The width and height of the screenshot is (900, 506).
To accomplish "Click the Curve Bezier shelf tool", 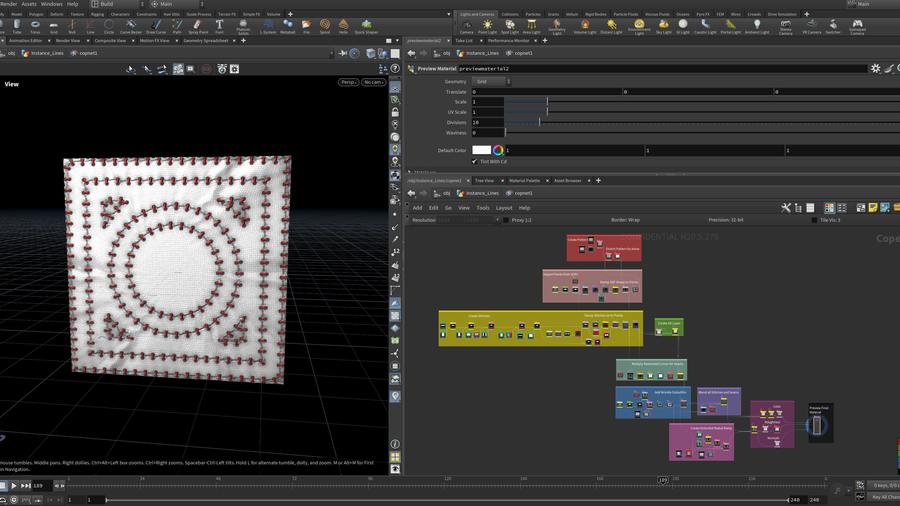I will pos(131,26).
